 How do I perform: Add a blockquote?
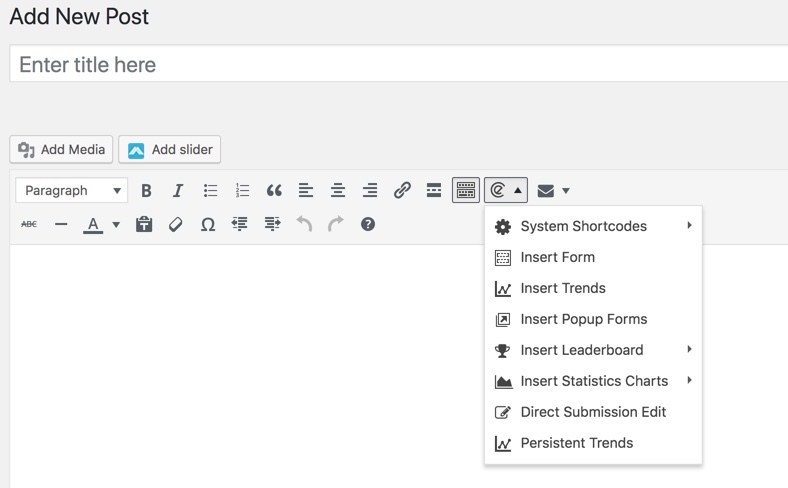(x=274, y=191)
